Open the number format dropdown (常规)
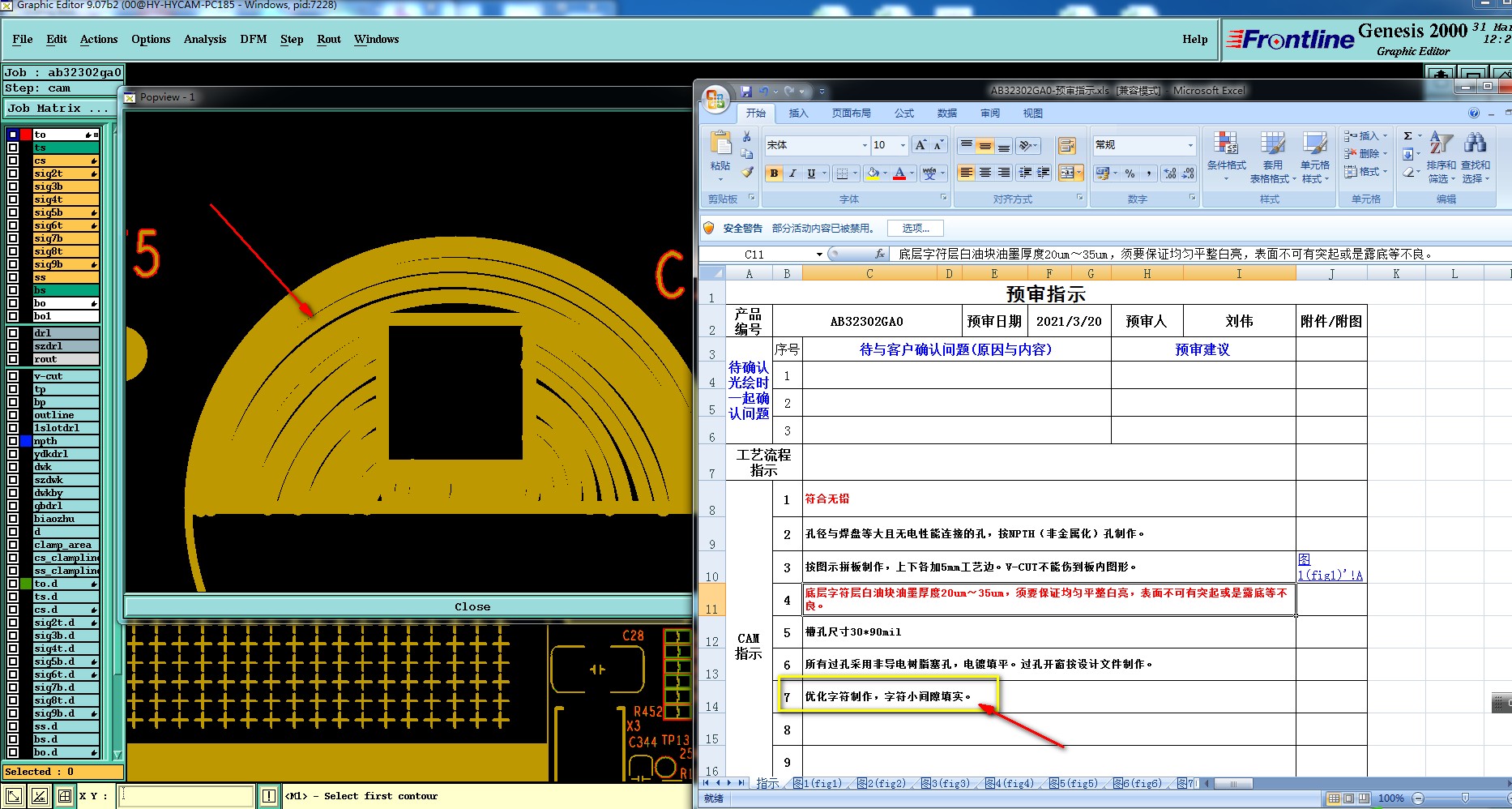Image resolution: width=1512 pixels, height=809 pixels. point(1190,145)
